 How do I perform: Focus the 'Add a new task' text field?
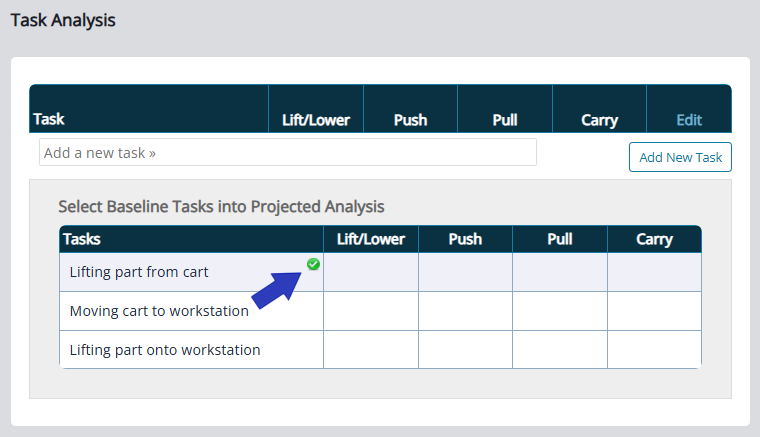click(x=288, y=153)
